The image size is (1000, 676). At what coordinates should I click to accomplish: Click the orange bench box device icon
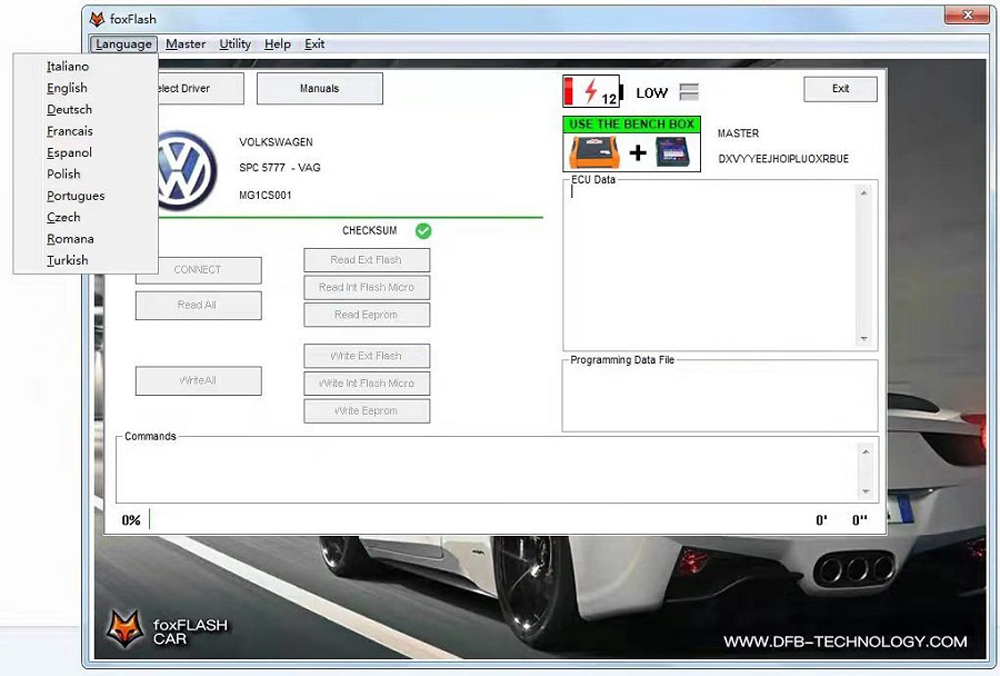click(x=595, y=152)
